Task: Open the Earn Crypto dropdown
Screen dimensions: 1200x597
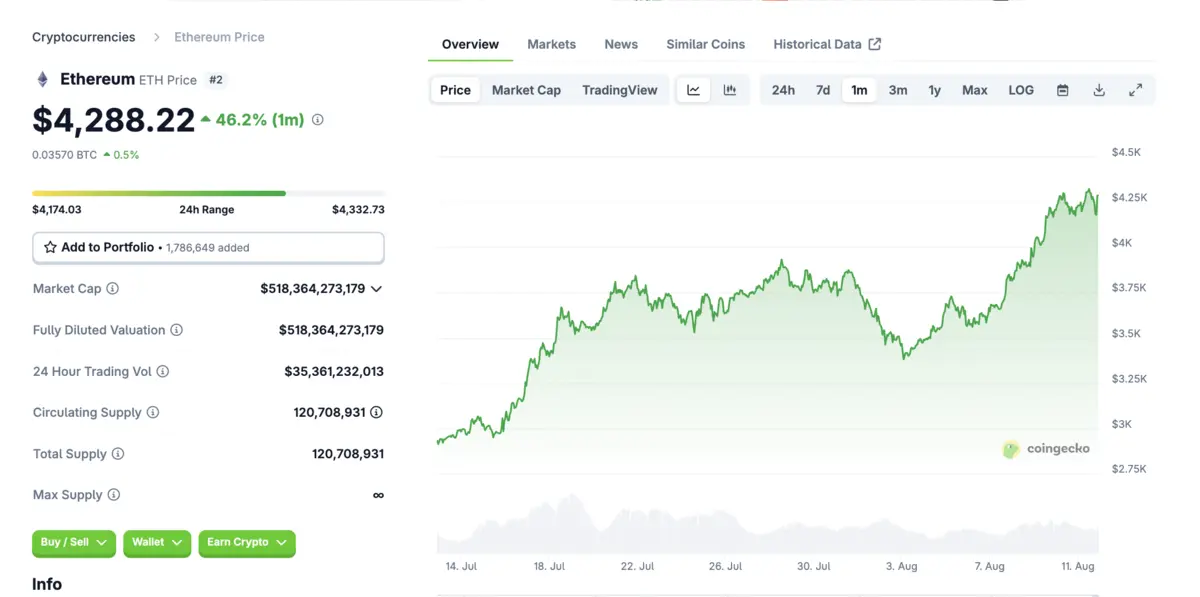Action: point(246,544)
